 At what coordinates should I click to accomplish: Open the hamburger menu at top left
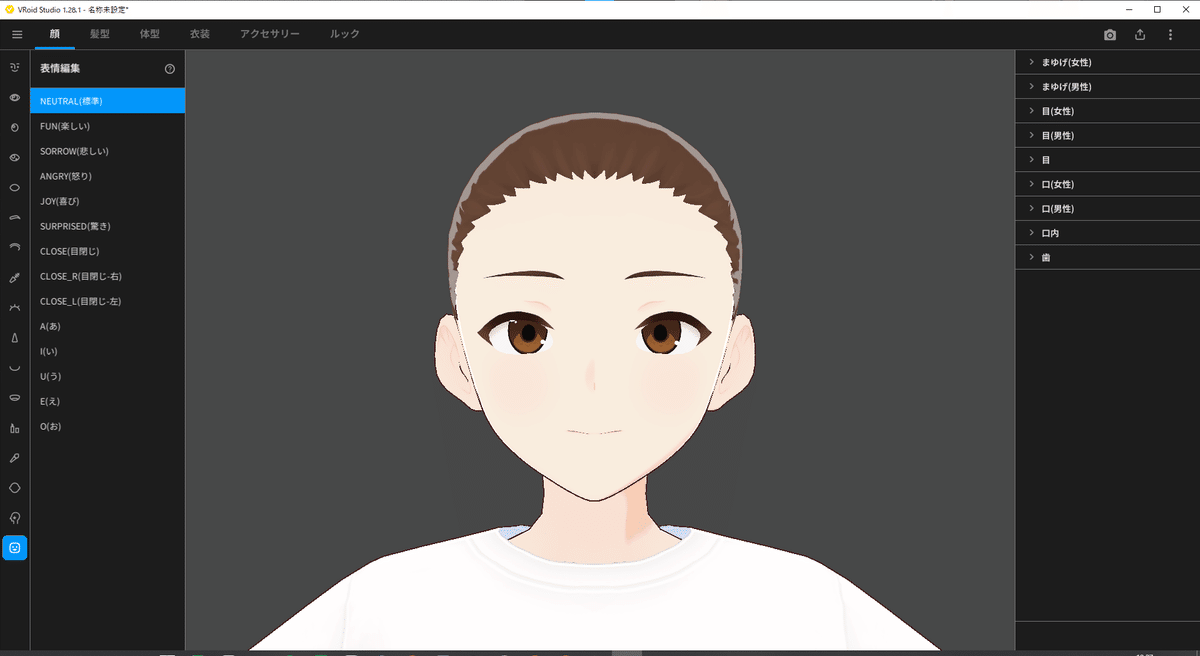point(16,33)
